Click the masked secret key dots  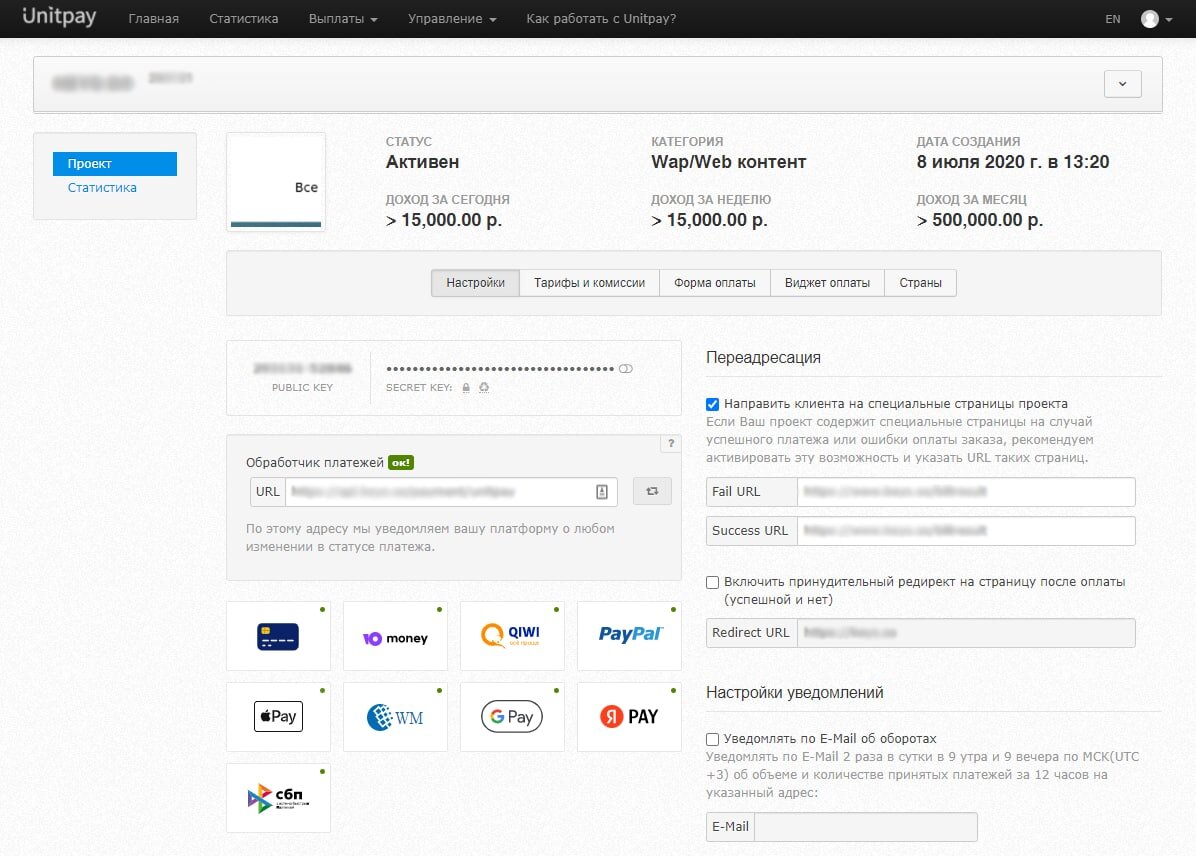tap(500, 369)
